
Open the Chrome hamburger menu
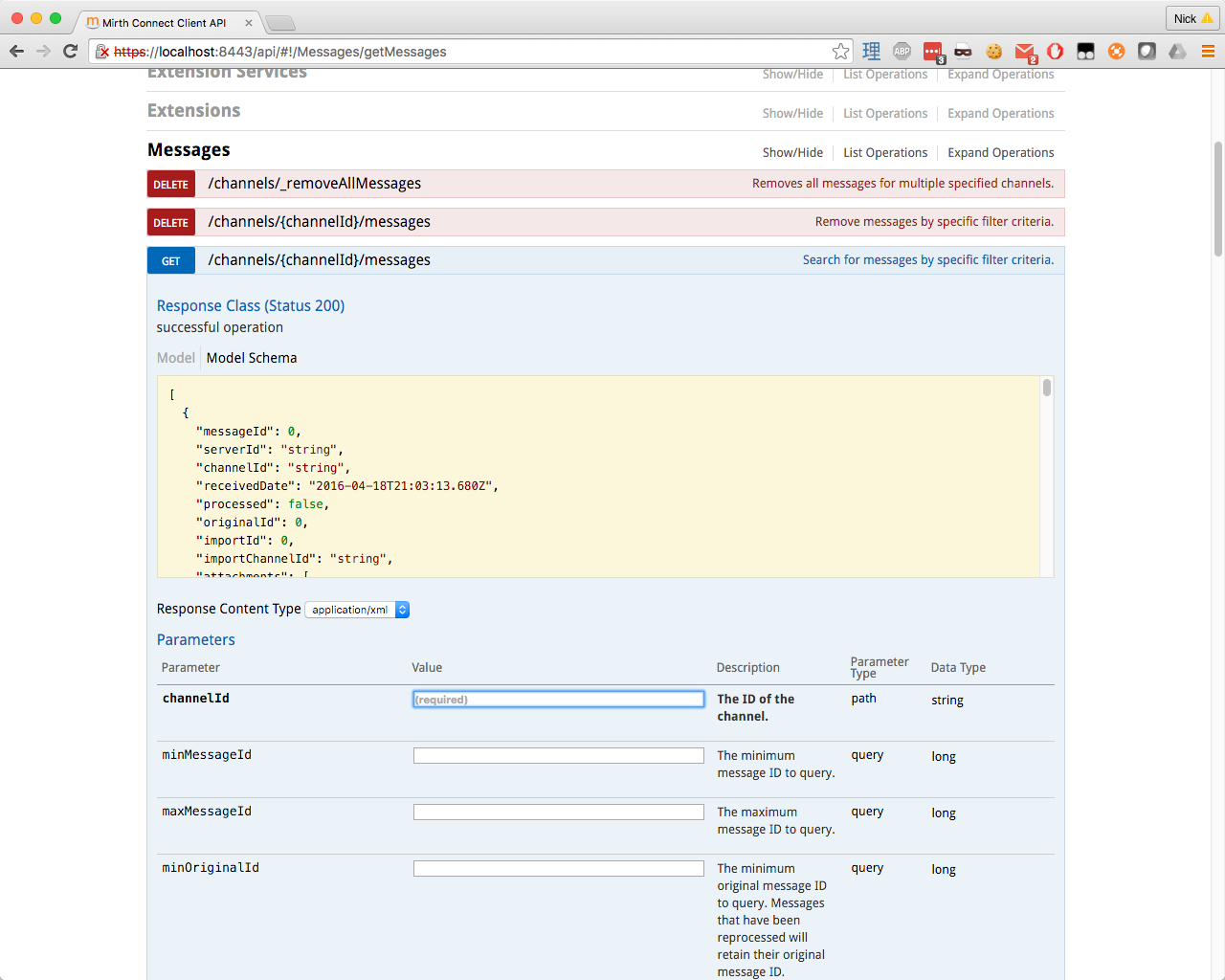(1208, 52)
